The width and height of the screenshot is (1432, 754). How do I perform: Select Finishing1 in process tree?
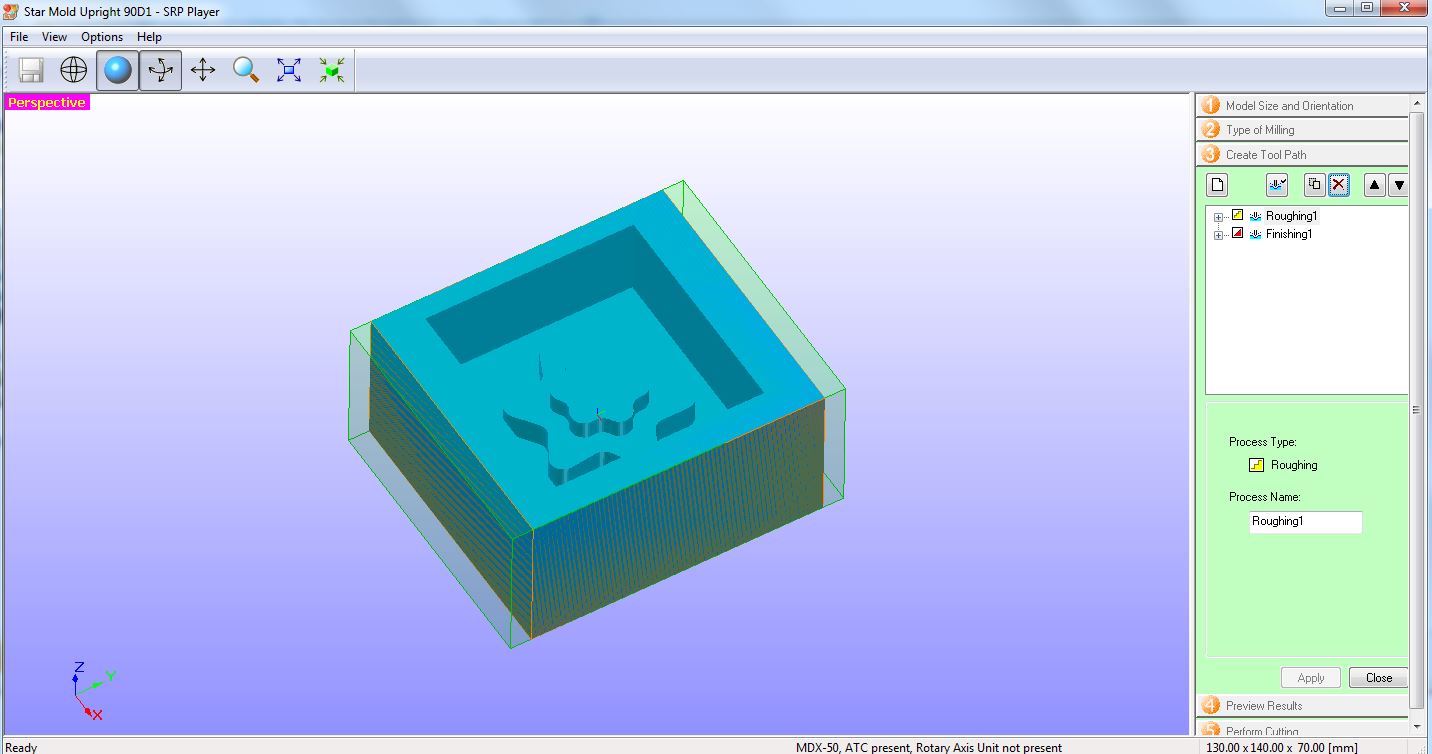point(1289,234)
